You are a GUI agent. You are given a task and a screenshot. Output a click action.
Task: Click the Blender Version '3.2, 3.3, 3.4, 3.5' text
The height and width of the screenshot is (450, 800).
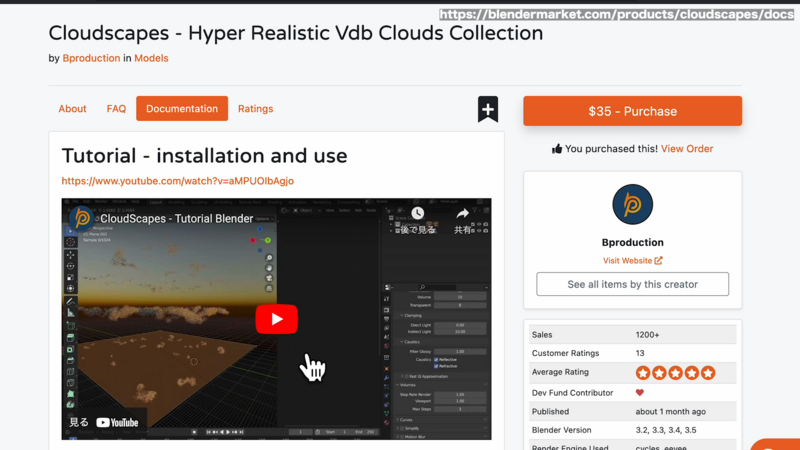666,430
